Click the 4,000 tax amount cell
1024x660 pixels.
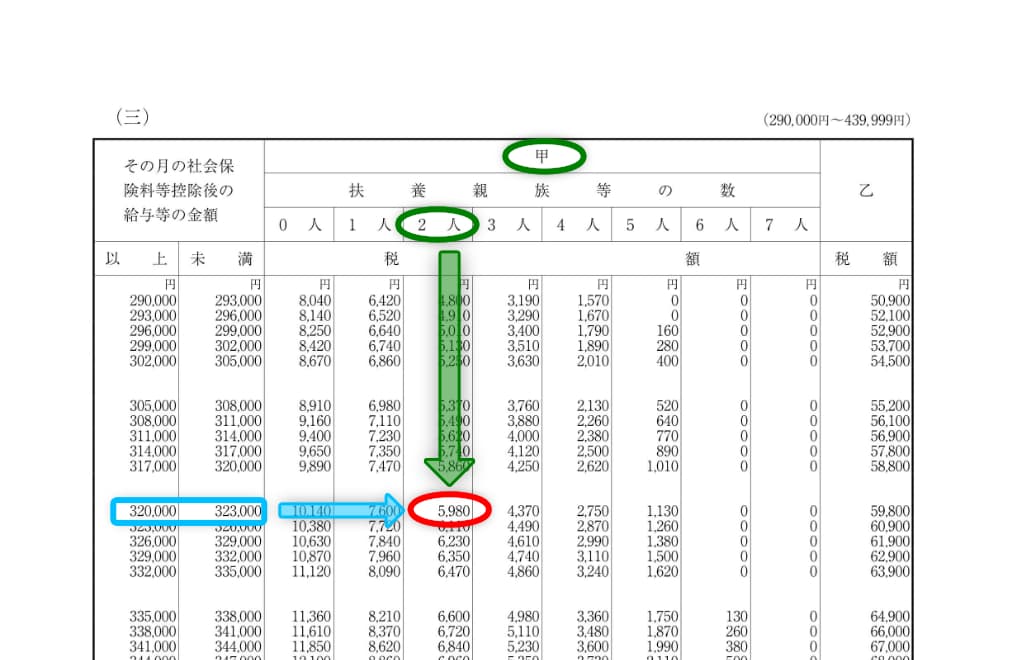pyautogui.click(x=523, y=436)
